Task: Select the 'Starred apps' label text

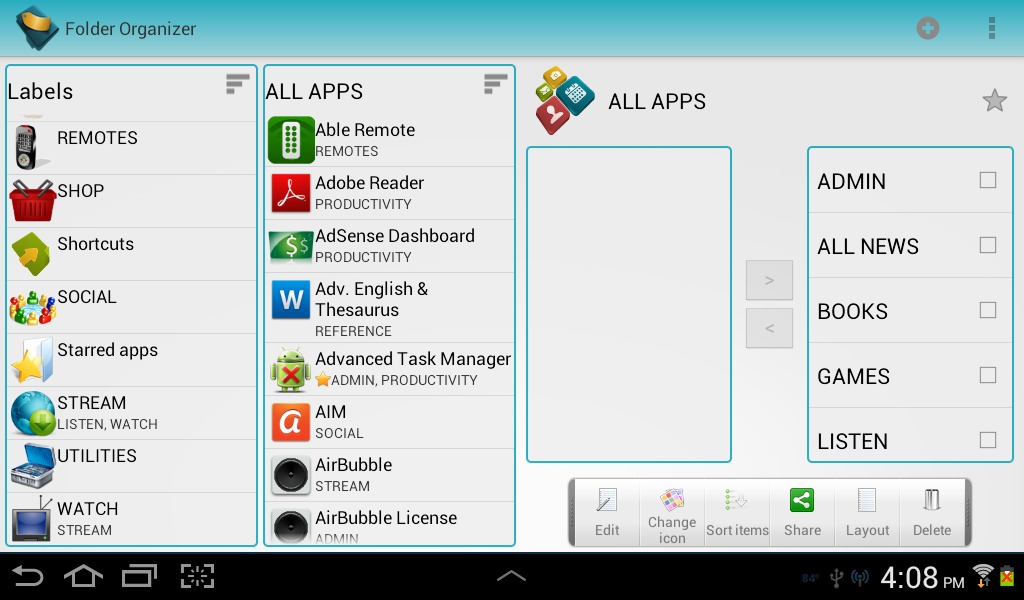Action: [108, 351]
